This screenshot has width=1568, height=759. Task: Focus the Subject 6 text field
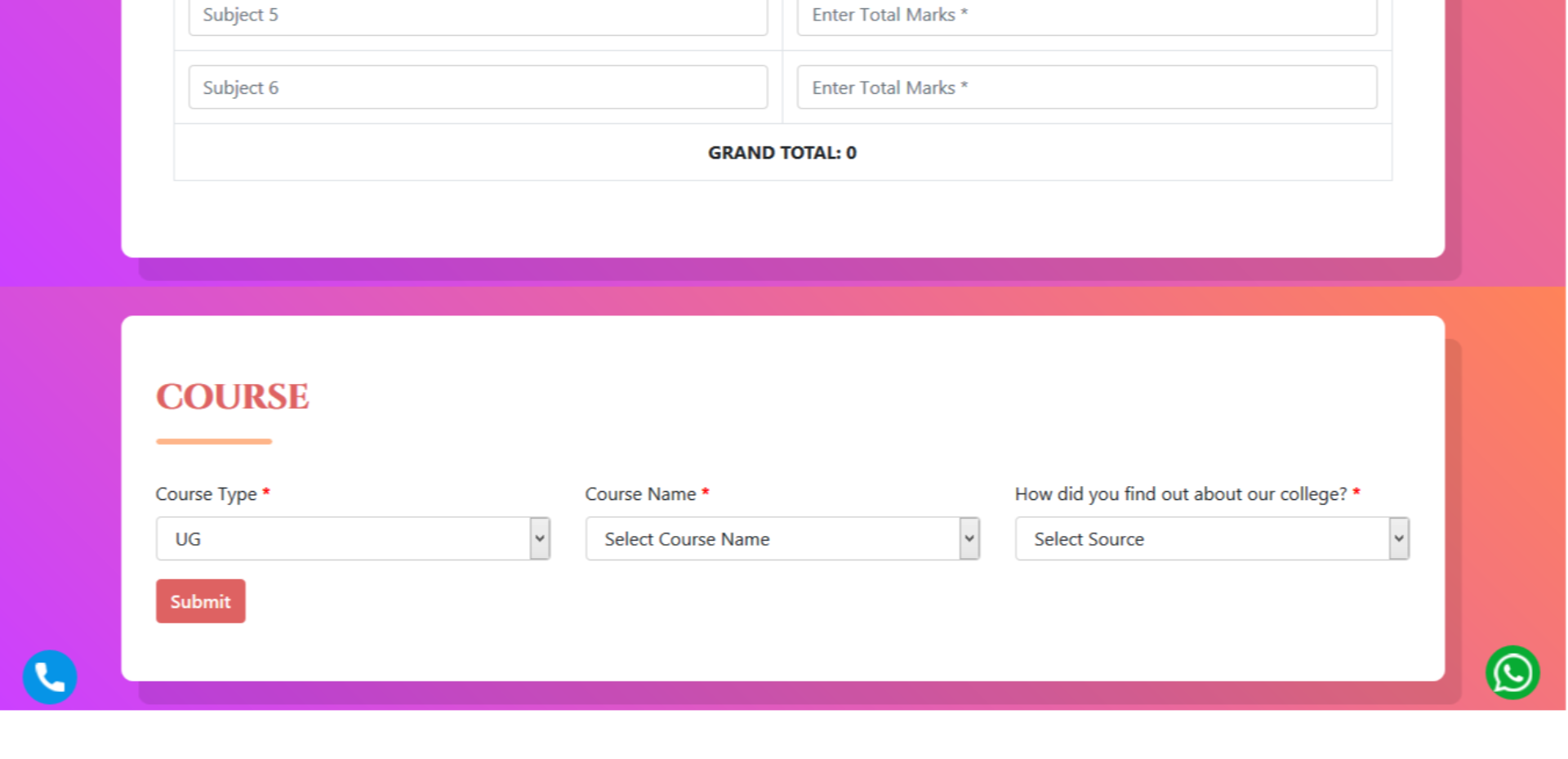point(478,87)
